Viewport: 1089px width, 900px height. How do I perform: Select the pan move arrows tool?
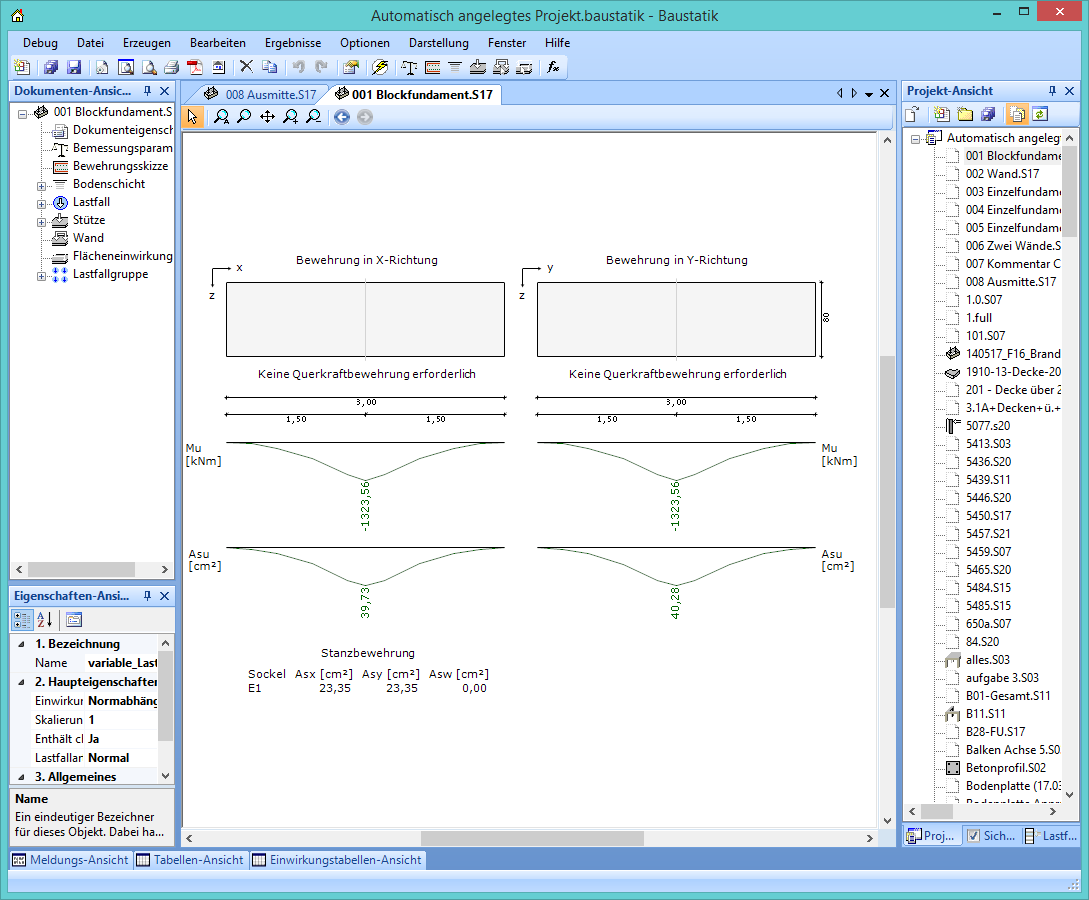[267, 117]
